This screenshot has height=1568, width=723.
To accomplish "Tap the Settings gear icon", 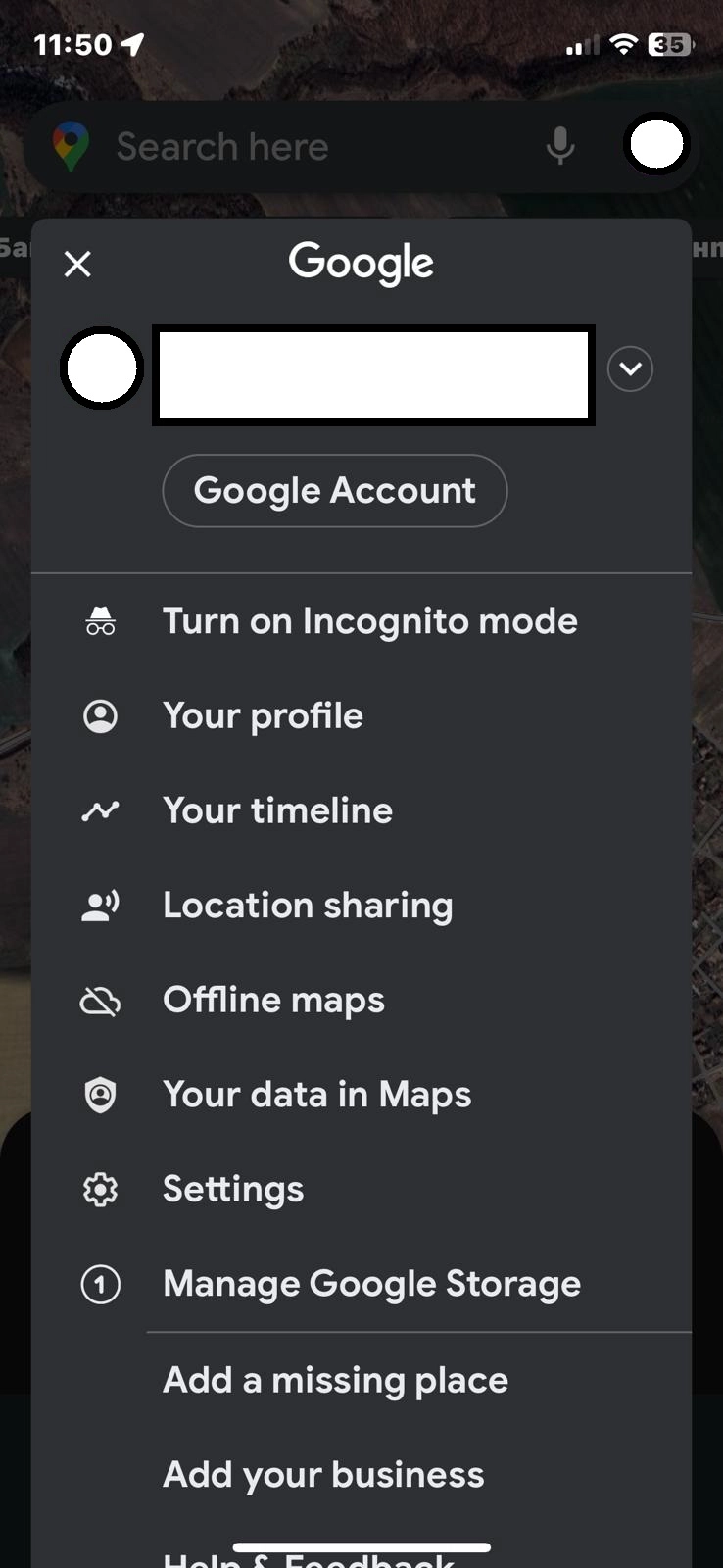I will pos(100,1190).
